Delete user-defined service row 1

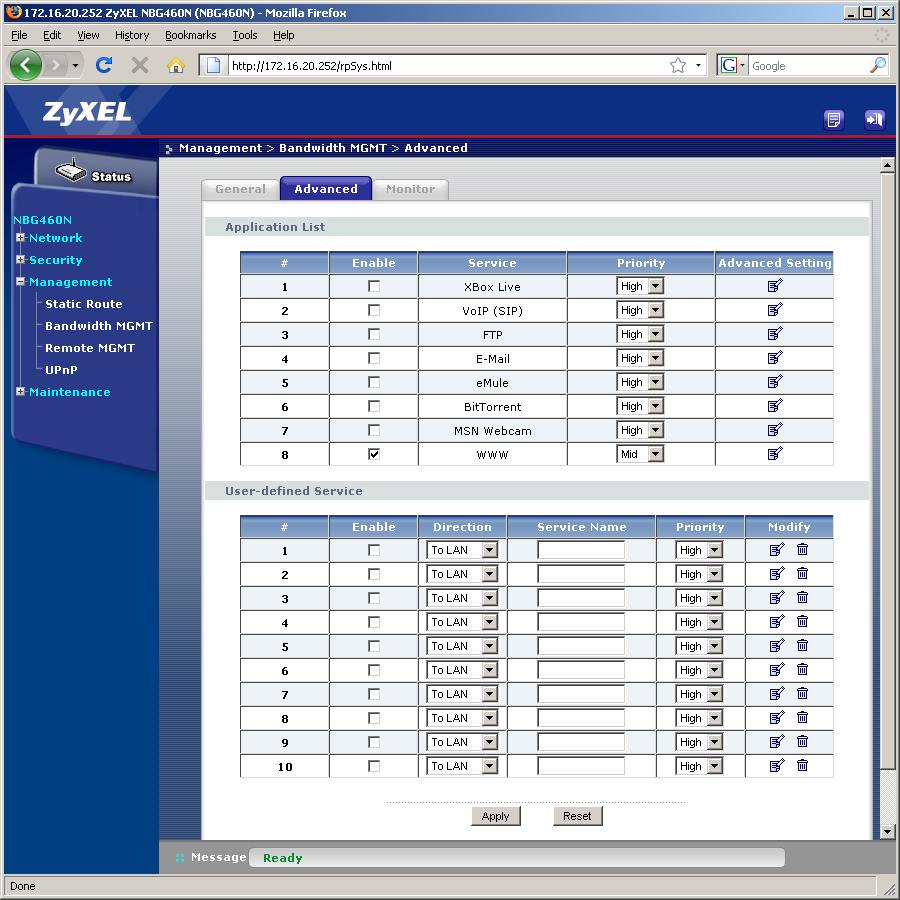tap(802, 550)
